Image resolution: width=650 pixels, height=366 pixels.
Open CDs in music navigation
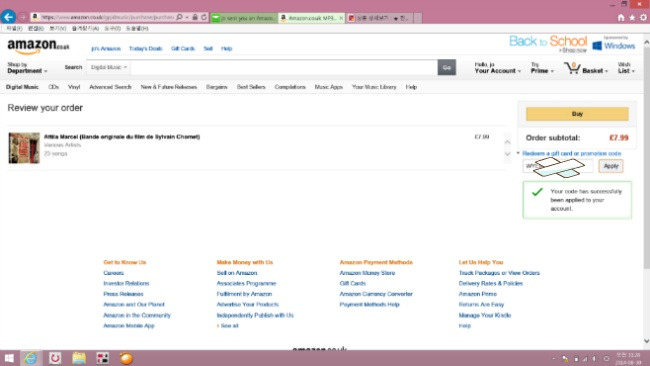pyautogui.click(x=53, y=87)
